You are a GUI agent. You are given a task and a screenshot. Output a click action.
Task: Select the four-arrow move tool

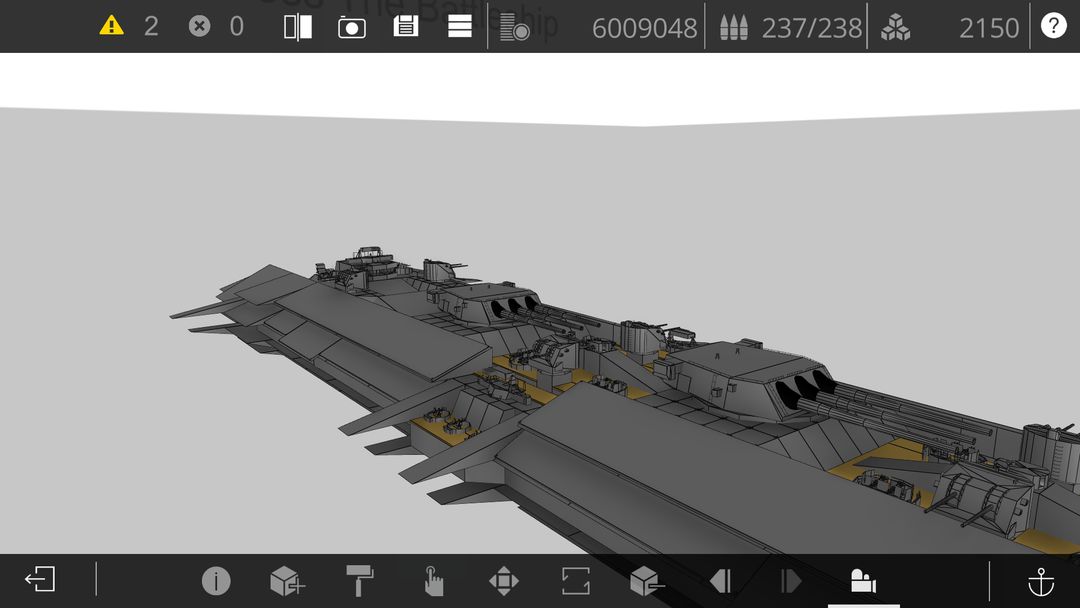pyautogui.click(x=503, y=580)
